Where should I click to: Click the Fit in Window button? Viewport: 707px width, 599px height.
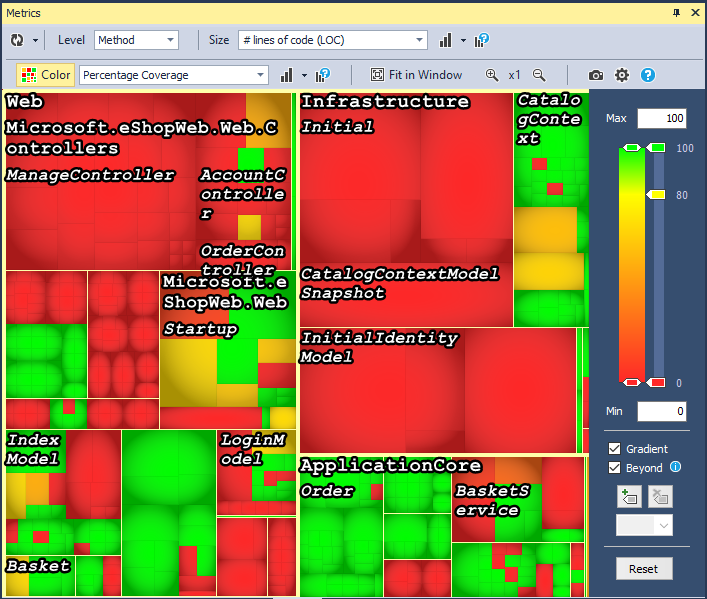click(416, 75)
